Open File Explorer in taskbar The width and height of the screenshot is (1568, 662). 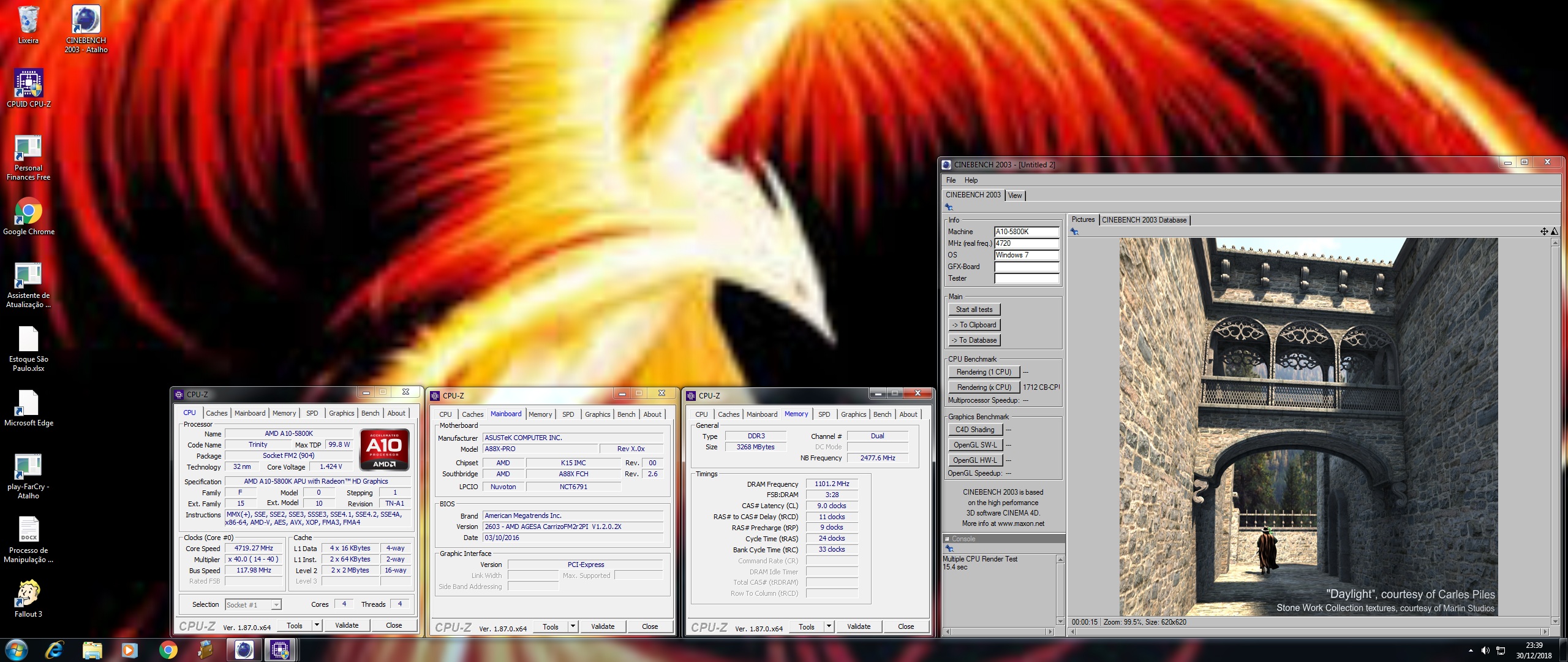point(92,650)
